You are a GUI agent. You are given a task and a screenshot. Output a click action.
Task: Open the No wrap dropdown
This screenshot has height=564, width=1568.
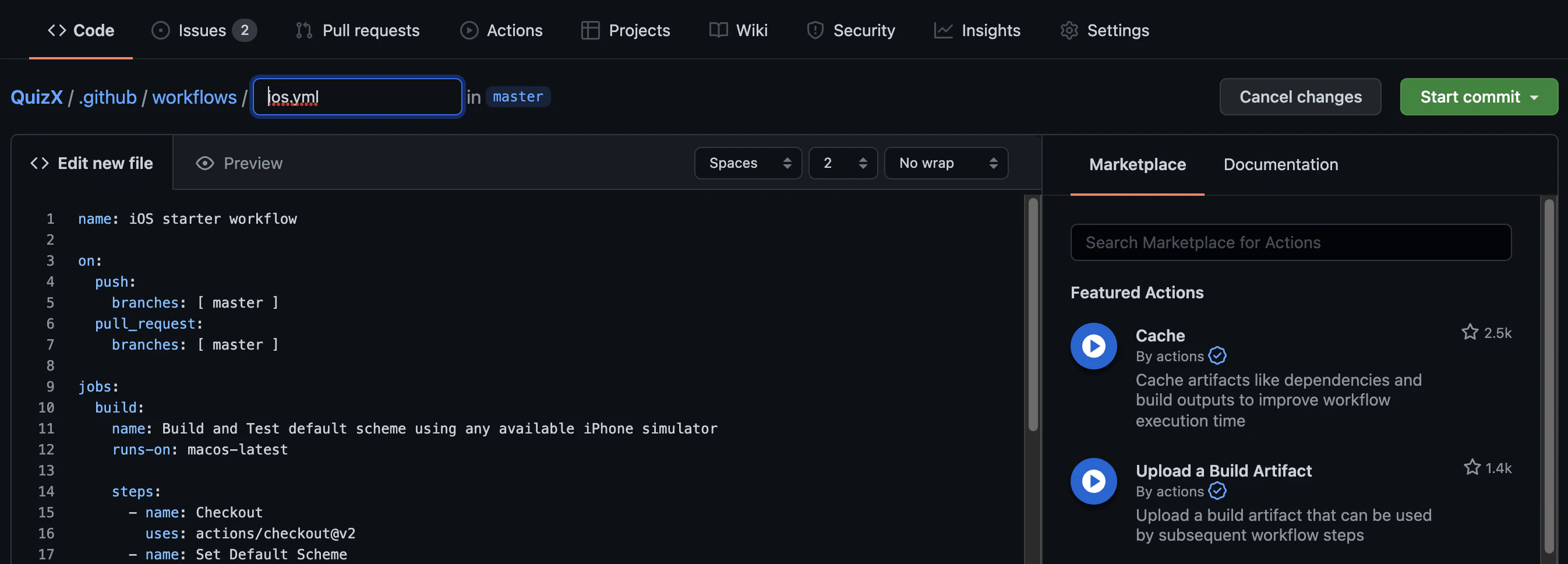tap(946, 163)
